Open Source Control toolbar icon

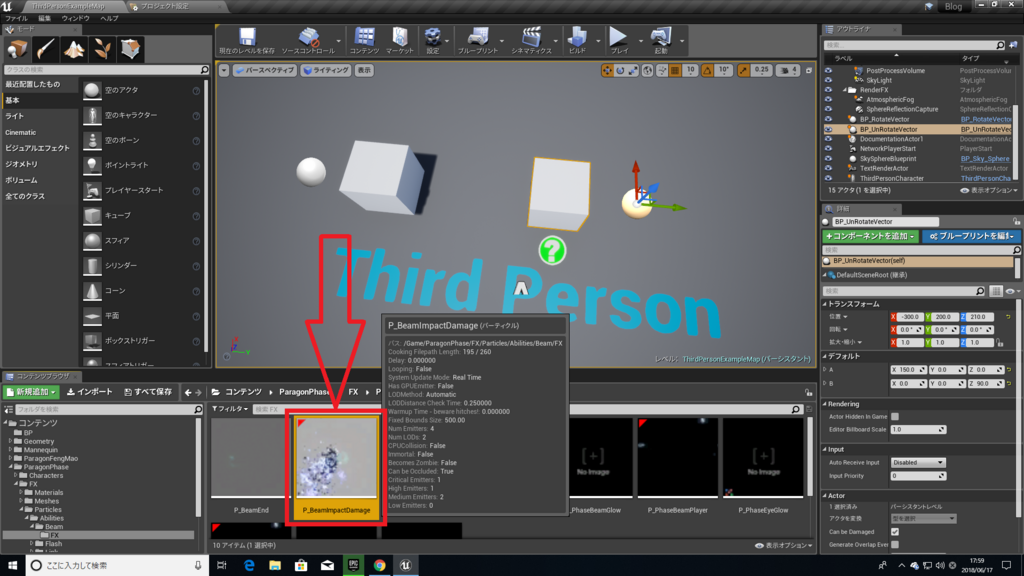tap(308, 40)
